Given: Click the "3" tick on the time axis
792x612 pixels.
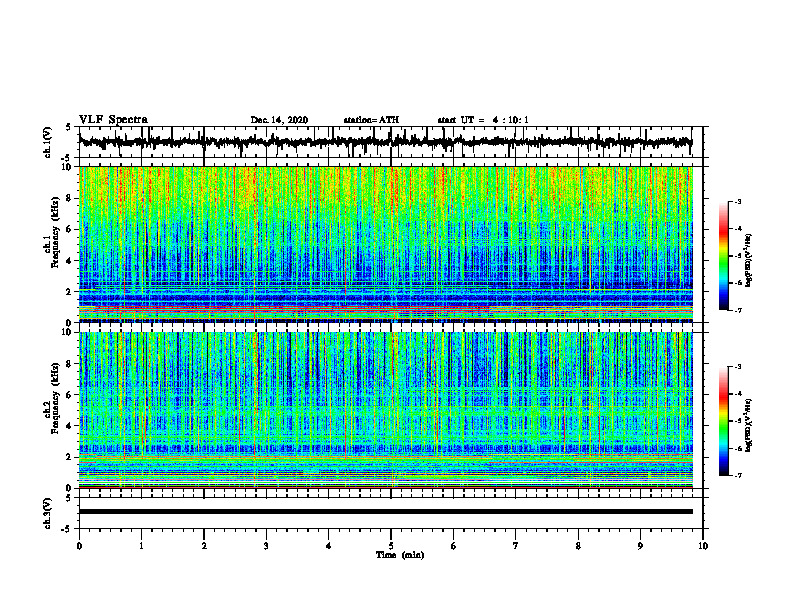Looking at the screenshot, I should pos(266,546).
